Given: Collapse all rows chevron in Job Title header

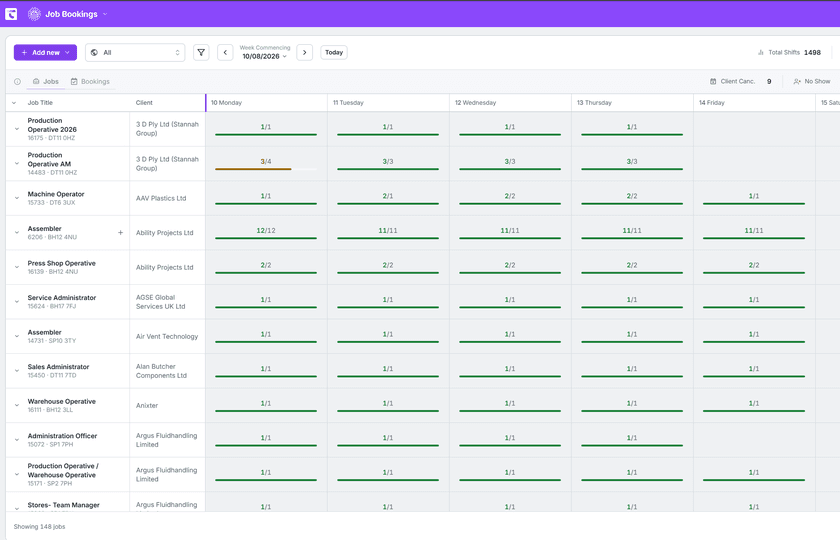Looking at the screenshot, I should pos(14,103).
